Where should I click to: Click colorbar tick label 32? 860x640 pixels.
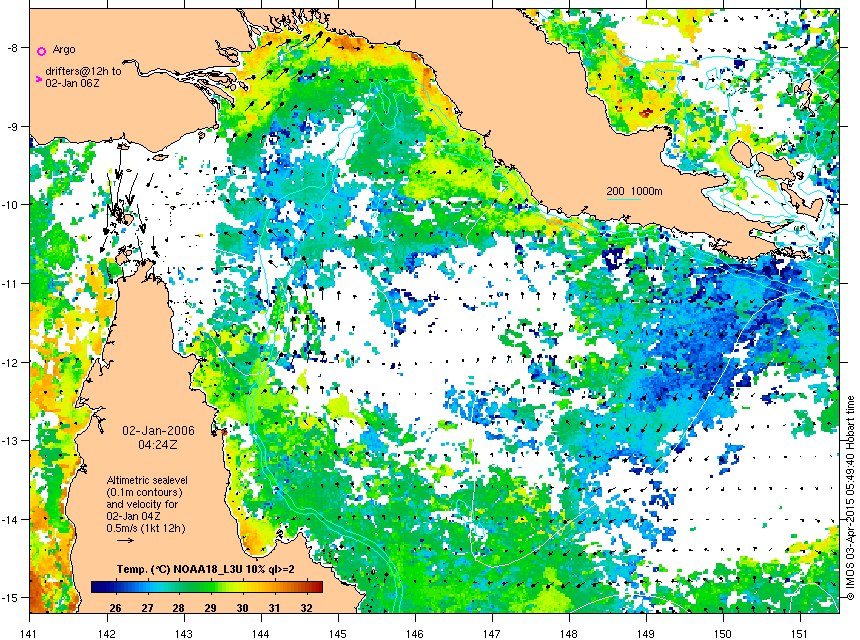307,608
